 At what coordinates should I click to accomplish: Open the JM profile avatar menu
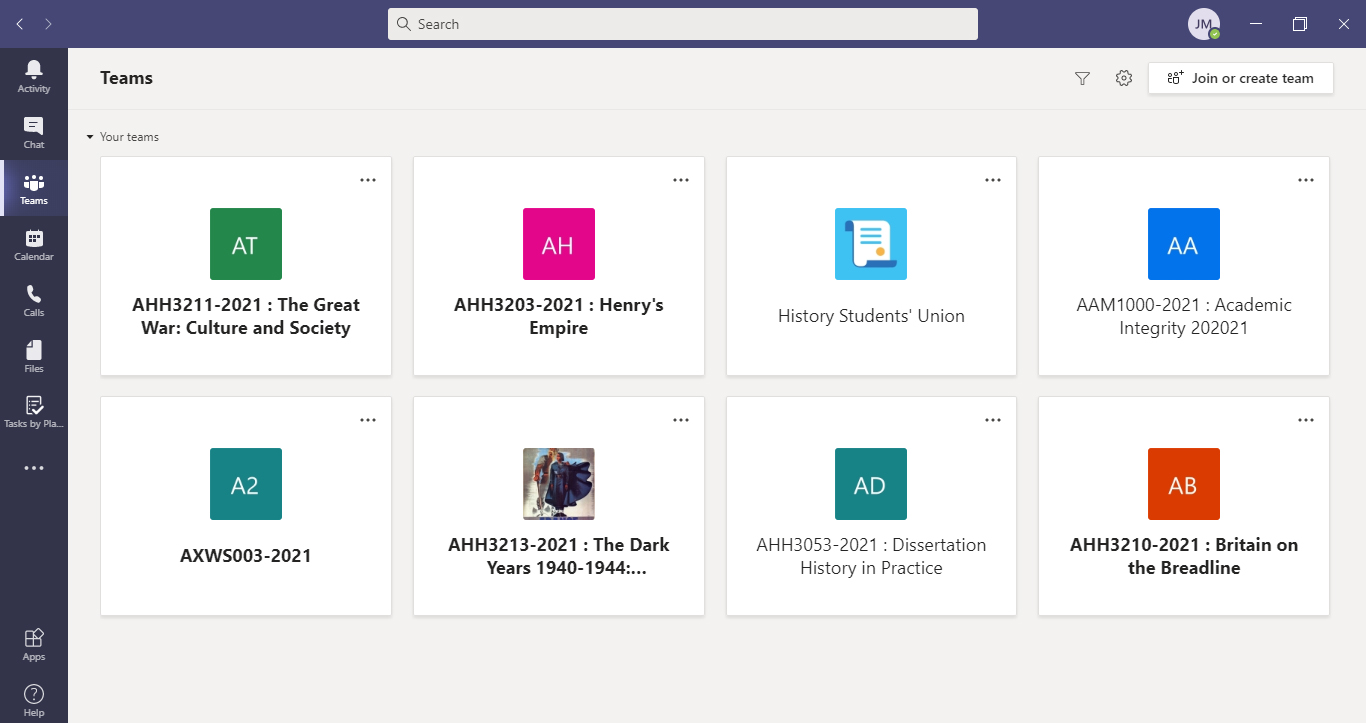click(1204, 24)
